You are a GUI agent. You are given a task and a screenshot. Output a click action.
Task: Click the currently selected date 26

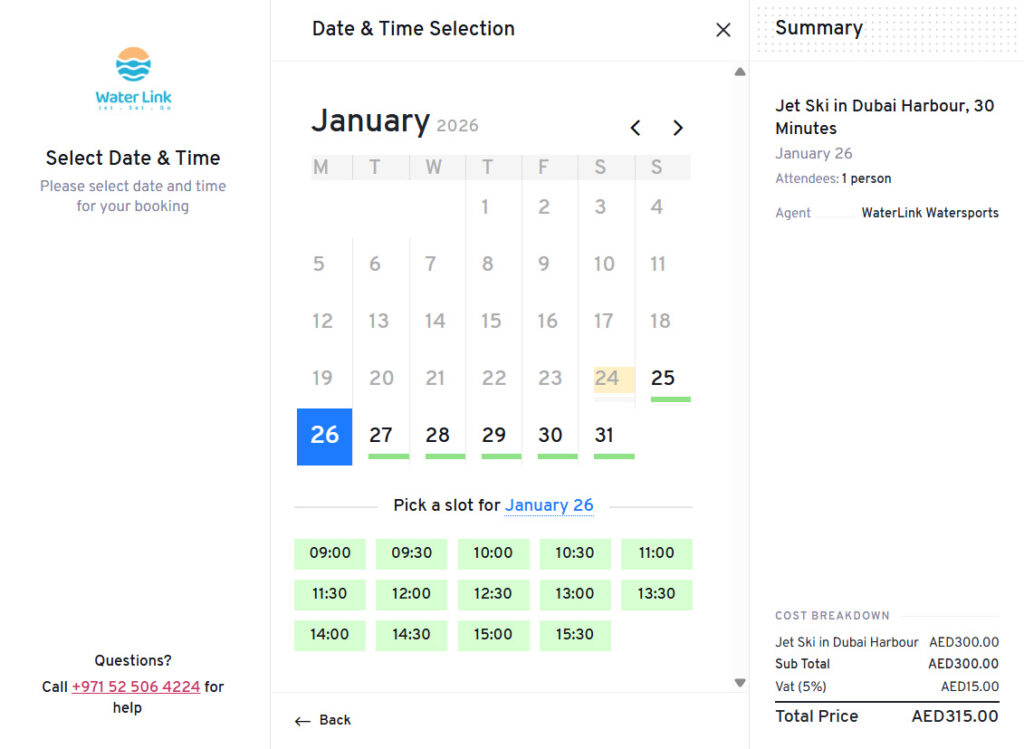pyautogui.click(x=324, y=435)
